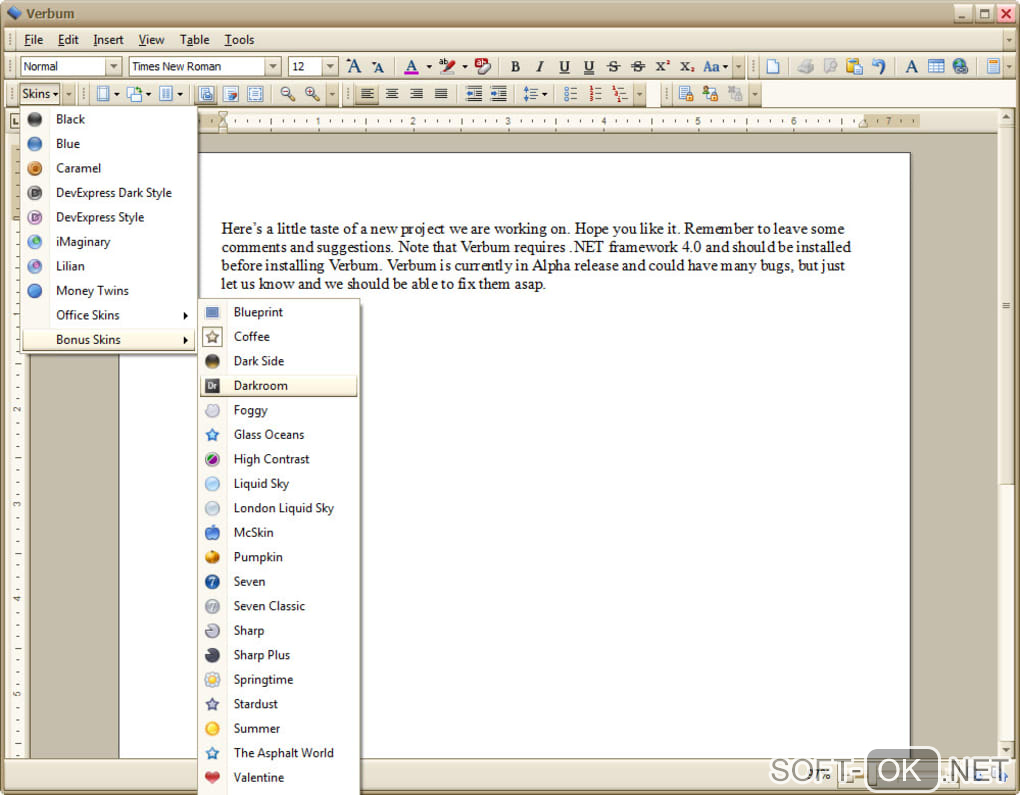Viewport: 1020px width, 795px height.
Task: Choose the Springtime skin
Action: [x=279, y=679]
